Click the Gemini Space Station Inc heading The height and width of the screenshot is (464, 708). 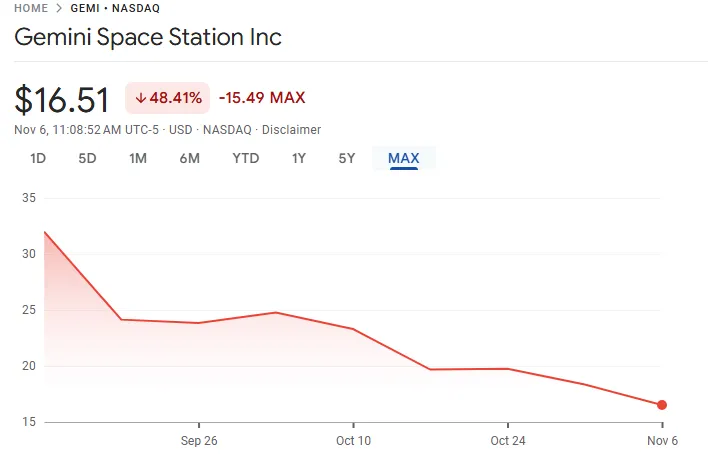point(148,38)
